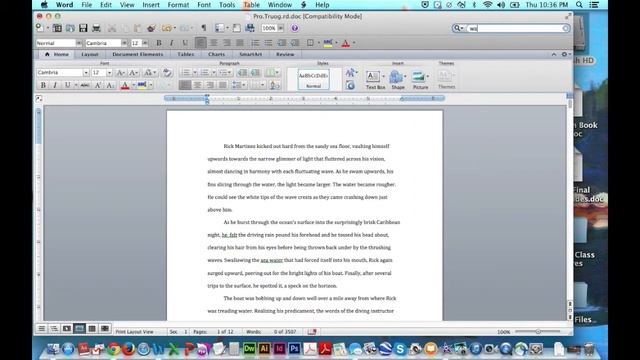This screenshot has height=360, width=640.
Task: Center align text in ribbon
Action: [x=197, y=85]
